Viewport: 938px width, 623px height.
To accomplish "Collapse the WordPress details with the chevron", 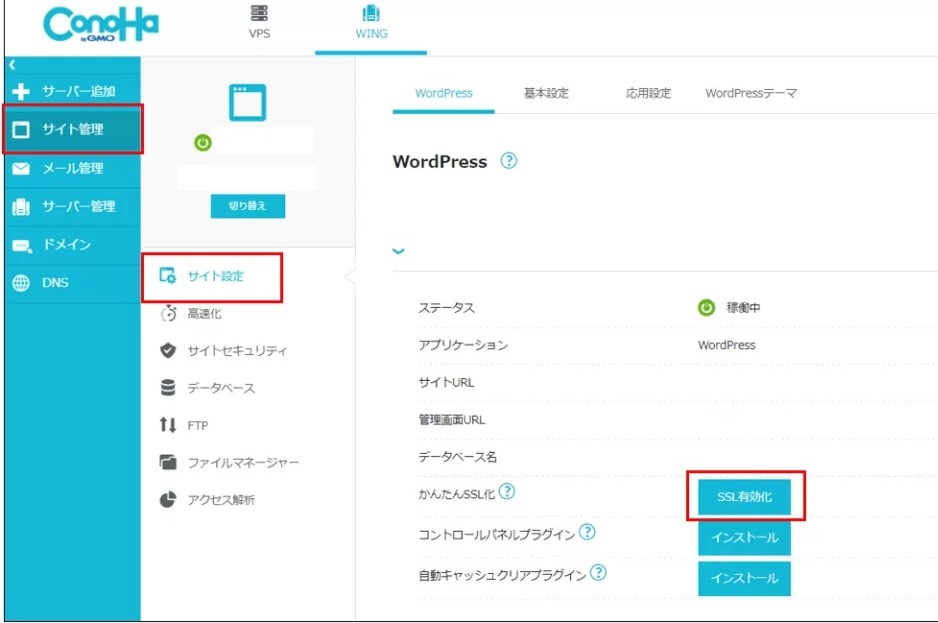I will pos(398,251).
